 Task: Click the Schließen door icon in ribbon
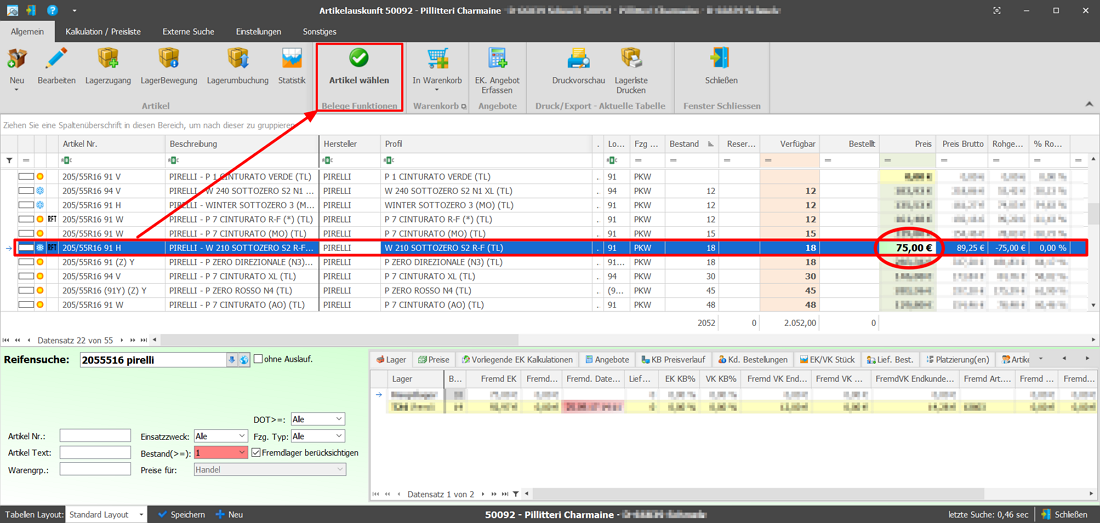pos(721,59)
